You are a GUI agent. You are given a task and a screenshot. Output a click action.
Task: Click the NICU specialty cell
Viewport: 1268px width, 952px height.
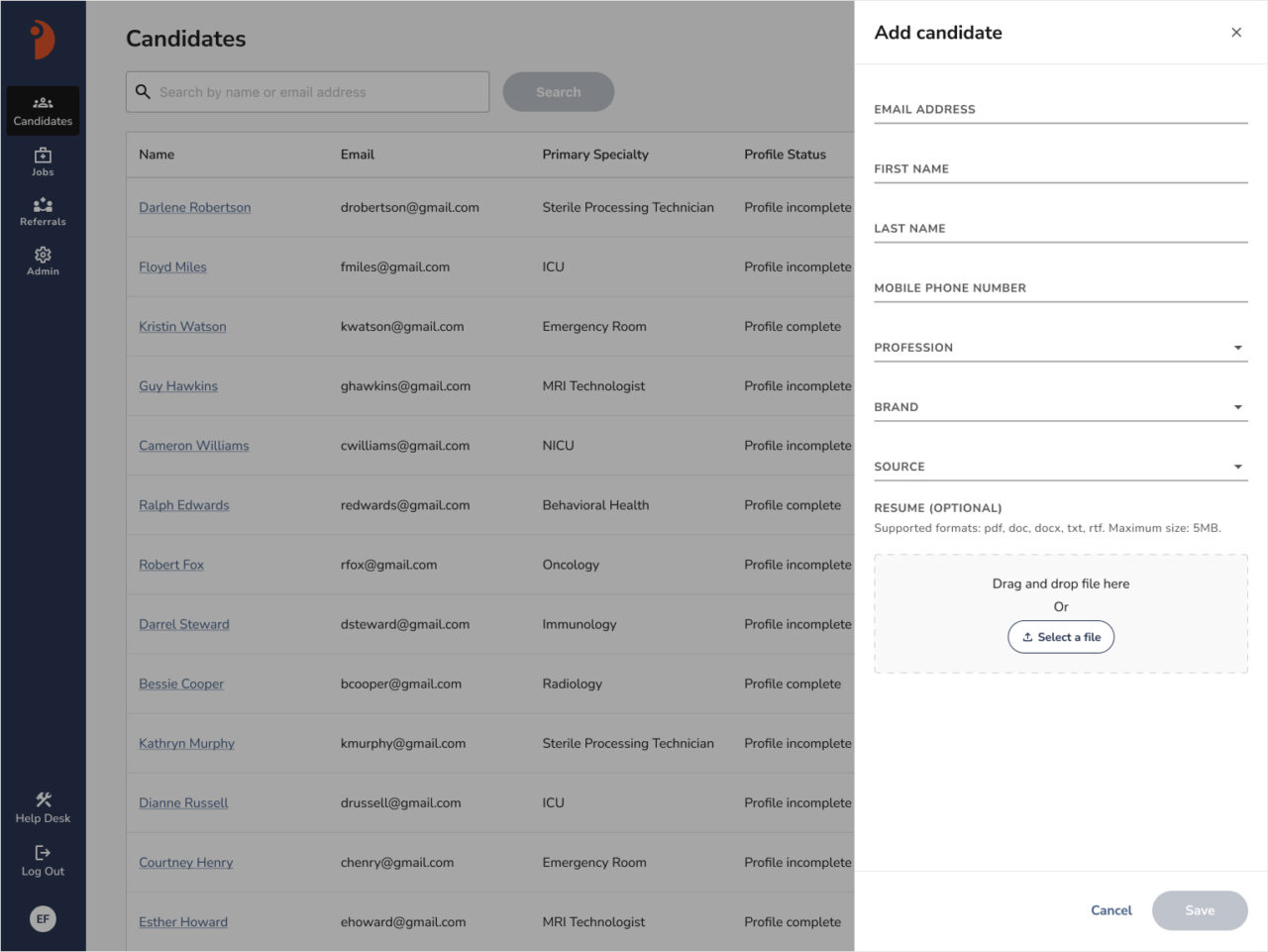coord(558,445)
